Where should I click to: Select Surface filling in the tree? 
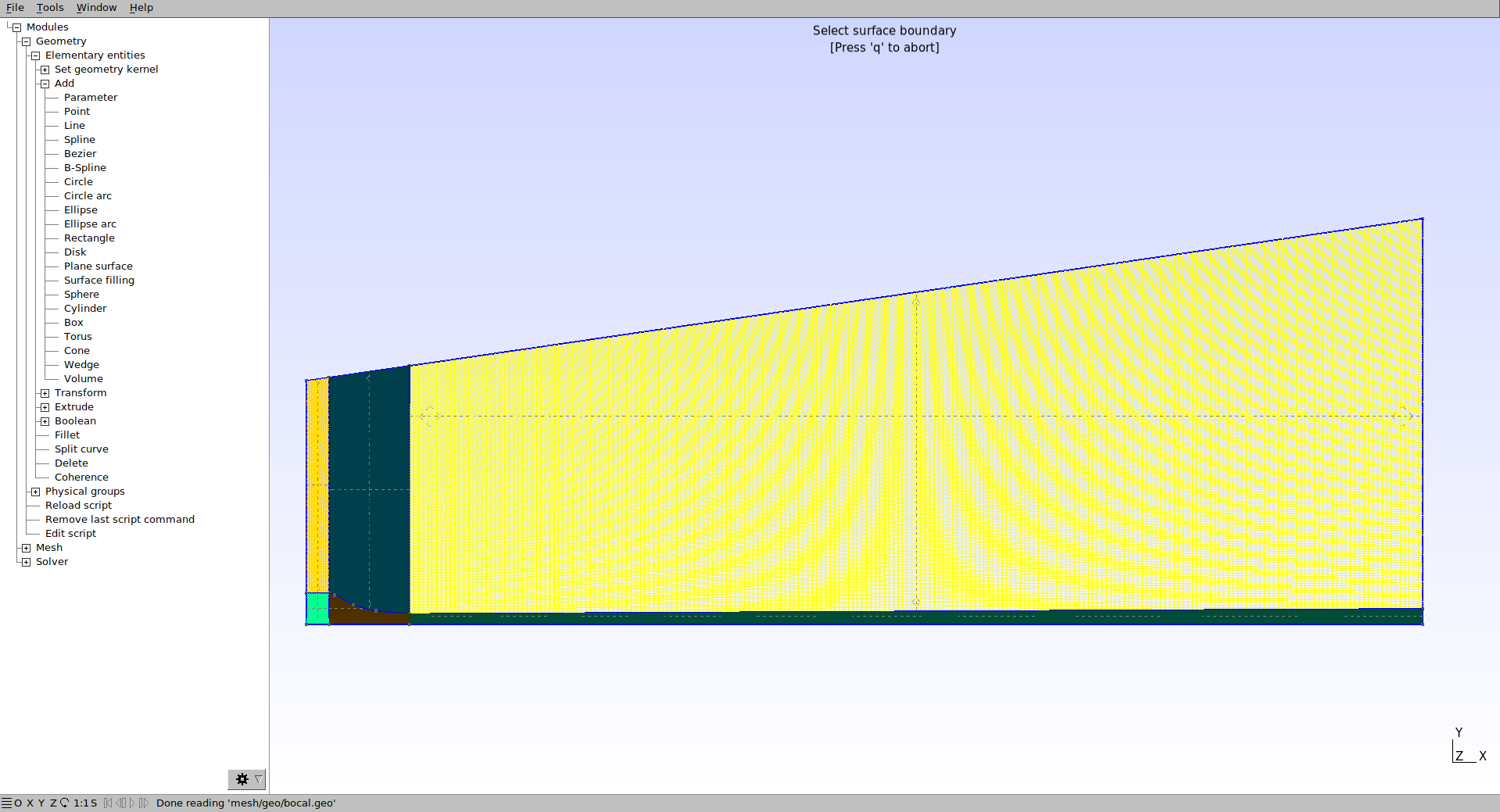(99, 281)
